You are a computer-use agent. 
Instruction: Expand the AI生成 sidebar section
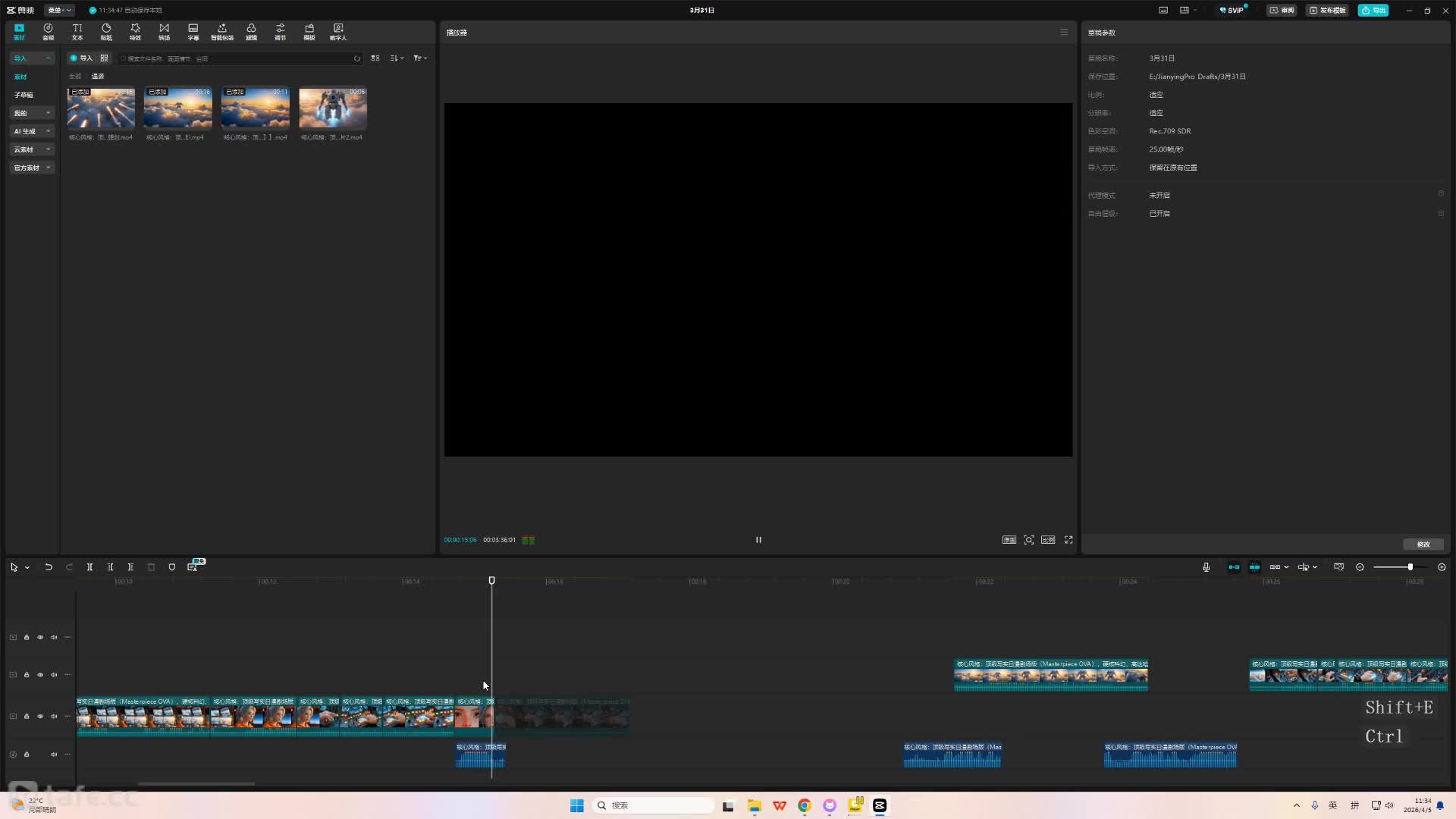pos(32,131)
